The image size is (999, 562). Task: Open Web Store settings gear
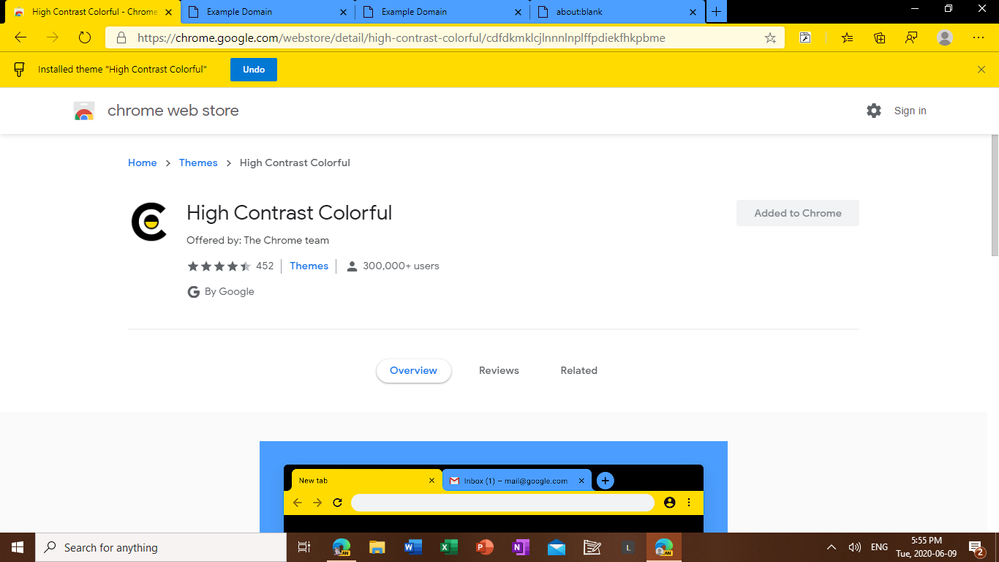point(873,110)
